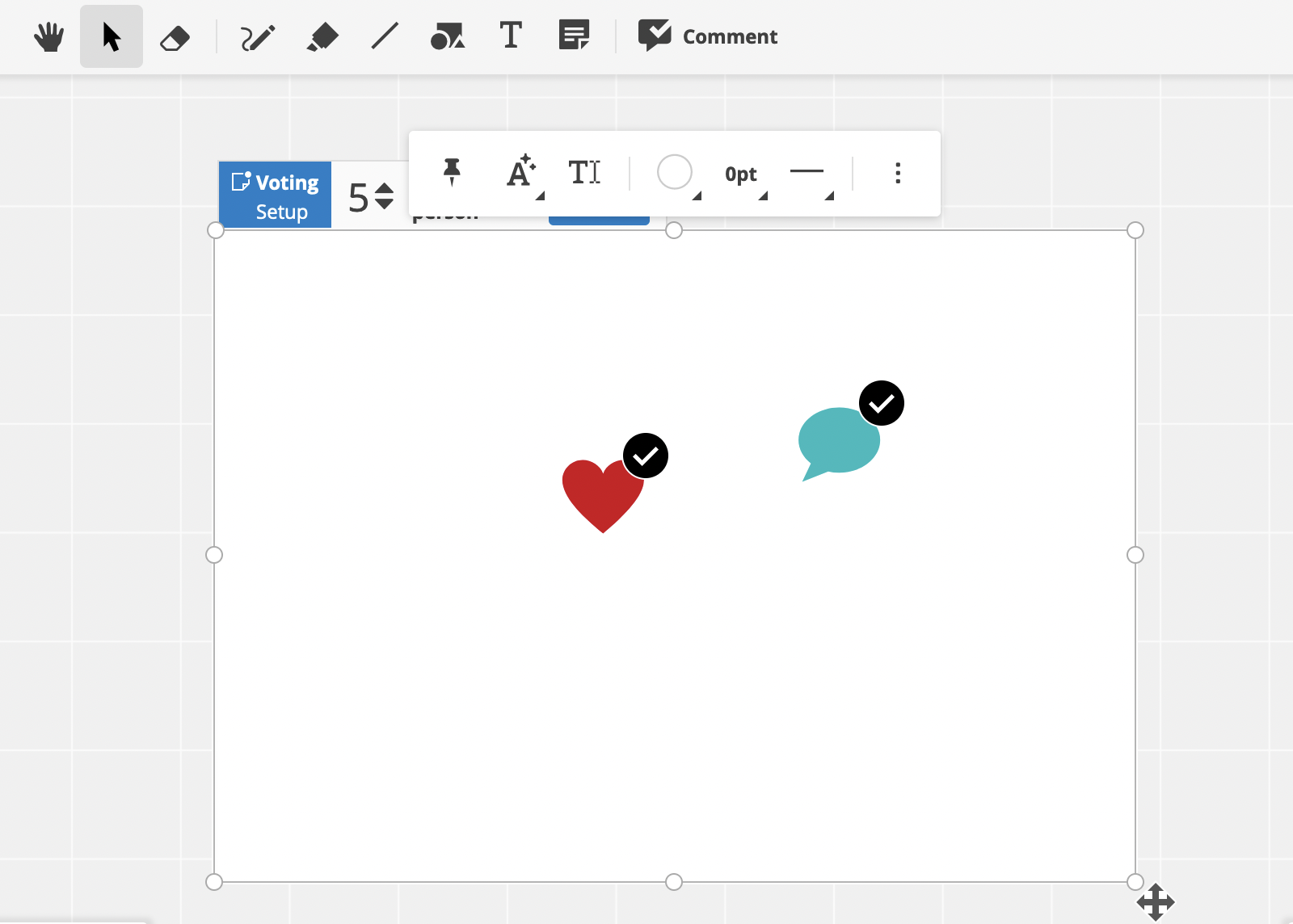Open the overflow options kebab menu
The height and width of the screenshot is (924, 1293).
click(x=898, y=173)
